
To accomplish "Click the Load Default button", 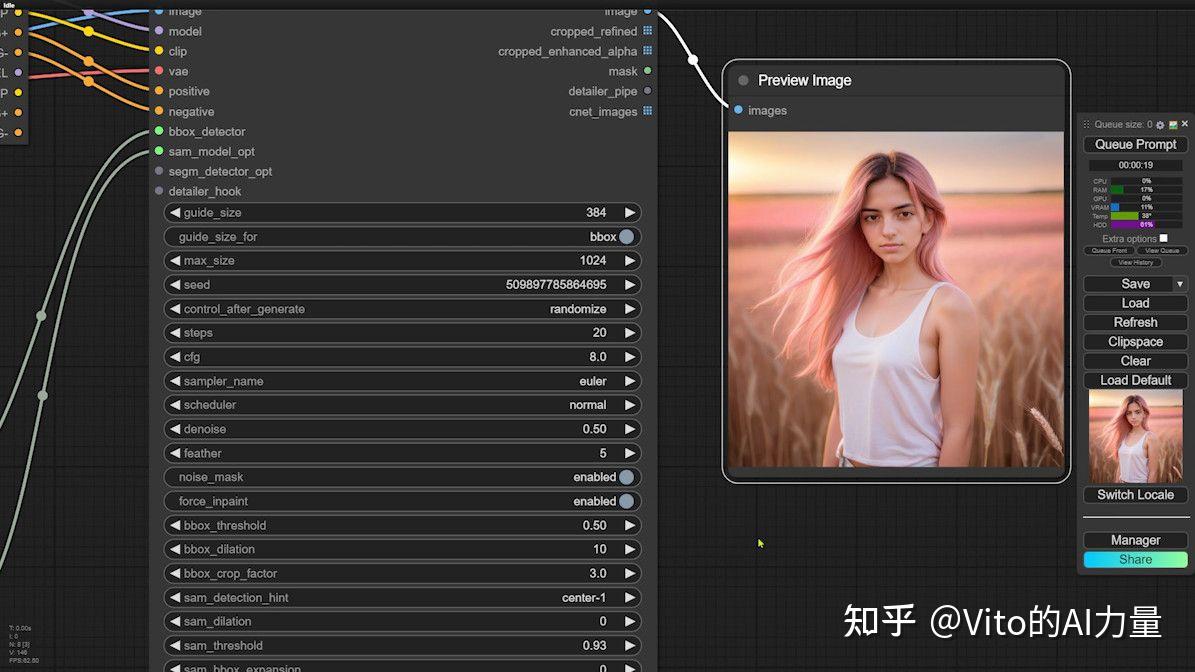I will point(1135,380).
